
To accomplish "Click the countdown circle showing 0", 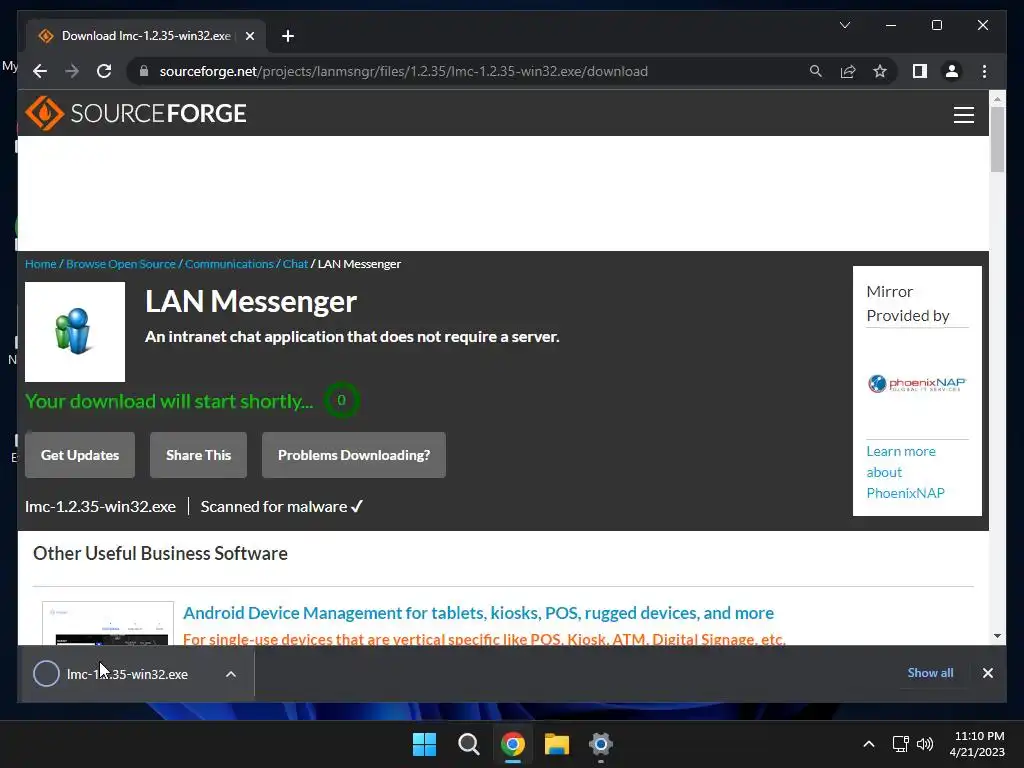I will [x=341, y=400].
